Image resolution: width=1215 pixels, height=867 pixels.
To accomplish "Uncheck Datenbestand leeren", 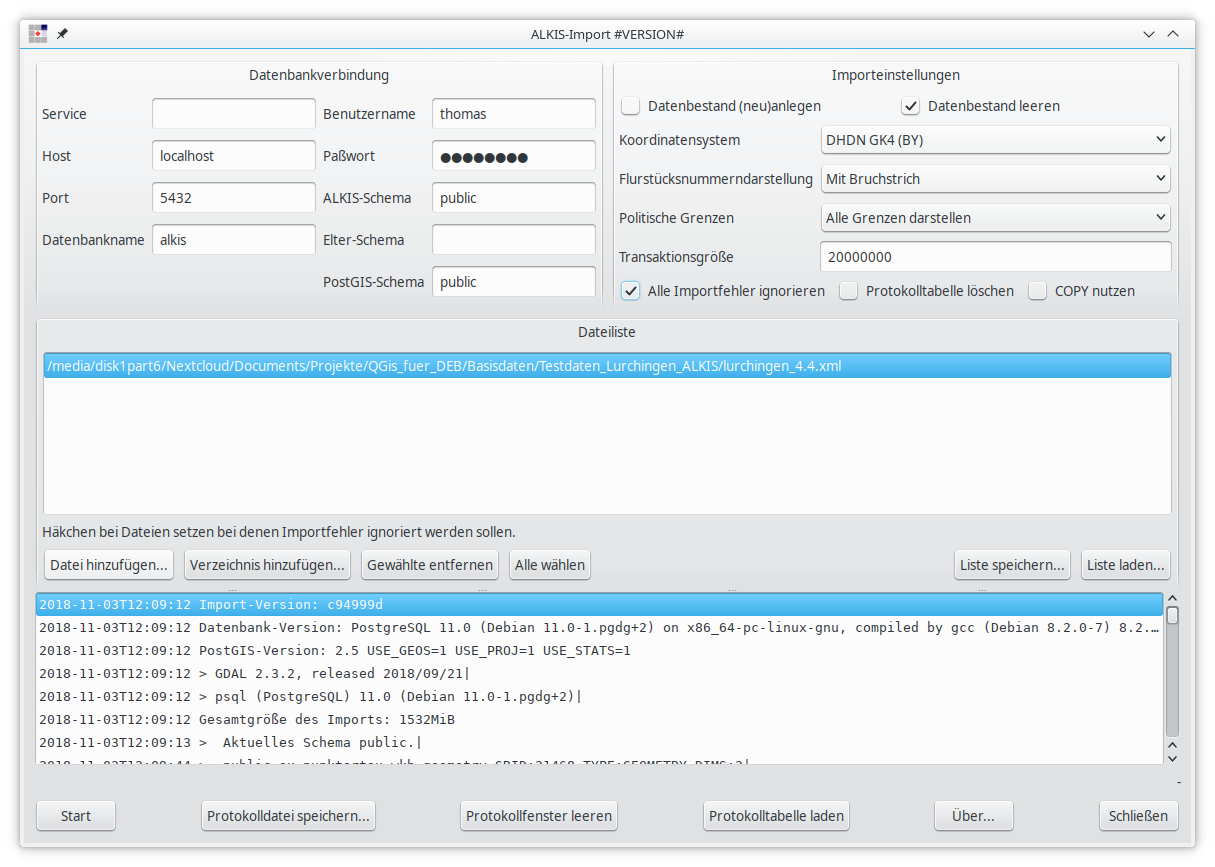I will [911, 106].
